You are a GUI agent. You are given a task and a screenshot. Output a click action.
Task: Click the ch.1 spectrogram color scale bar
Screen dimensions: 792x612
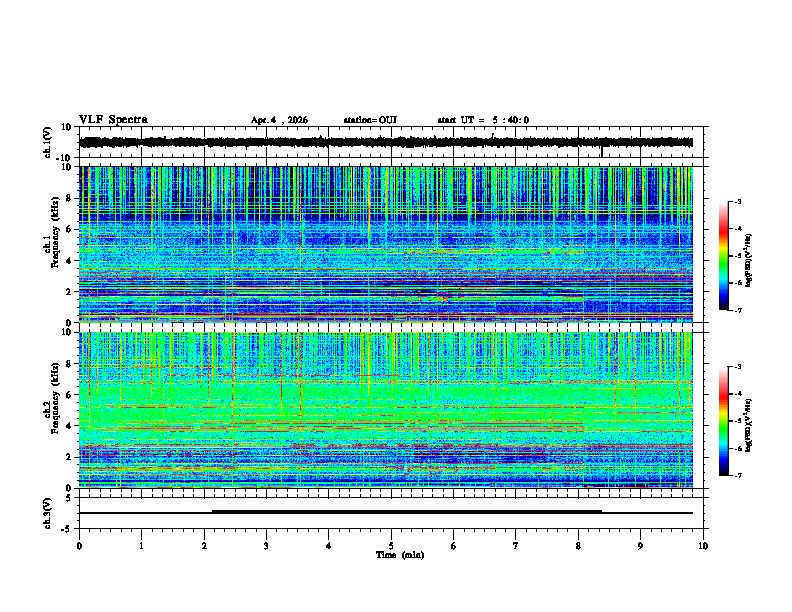point(724,256)
